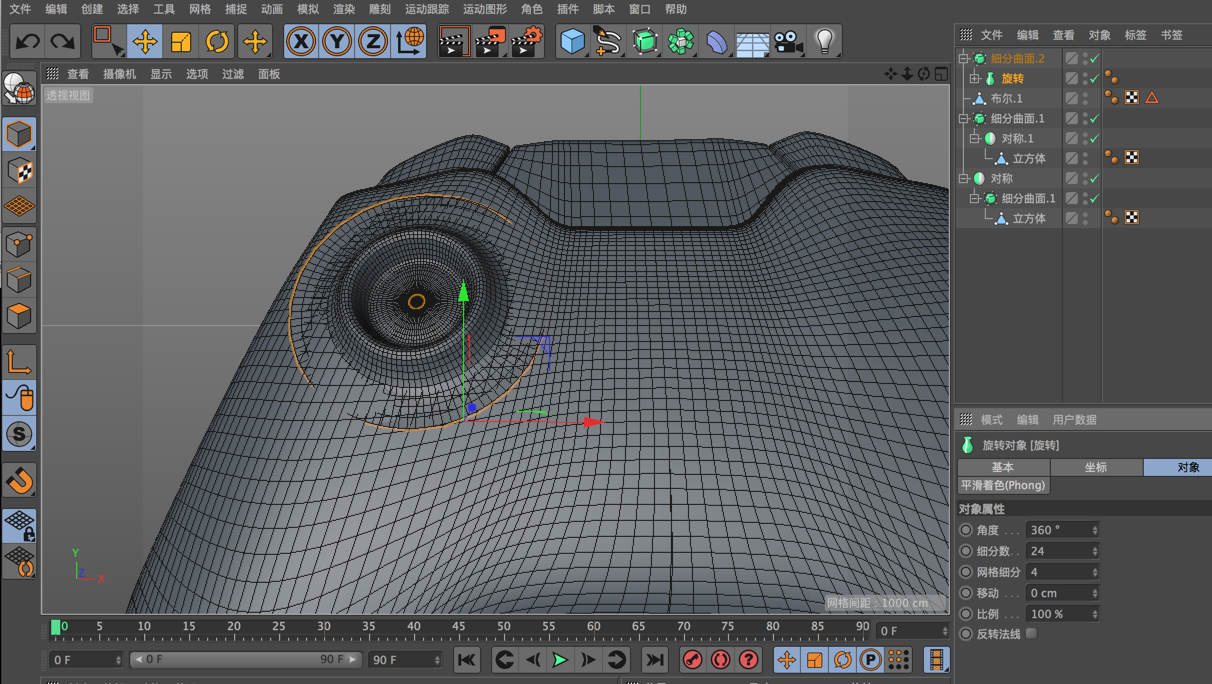Activate the Scale tool
The width and height of the screenshot is (1212, 684).
click(181, 41)
